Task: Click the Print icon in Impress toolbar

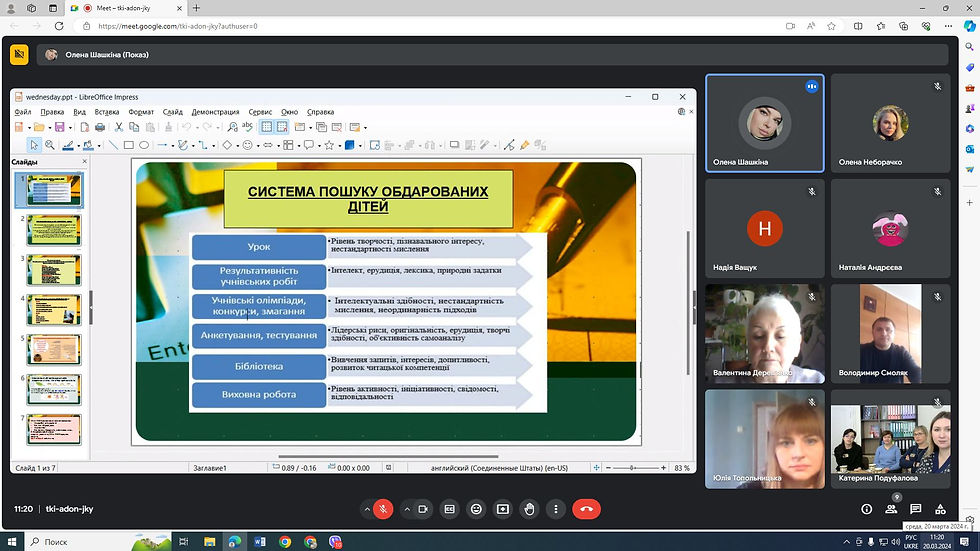Action: click(x=100, y=127)
